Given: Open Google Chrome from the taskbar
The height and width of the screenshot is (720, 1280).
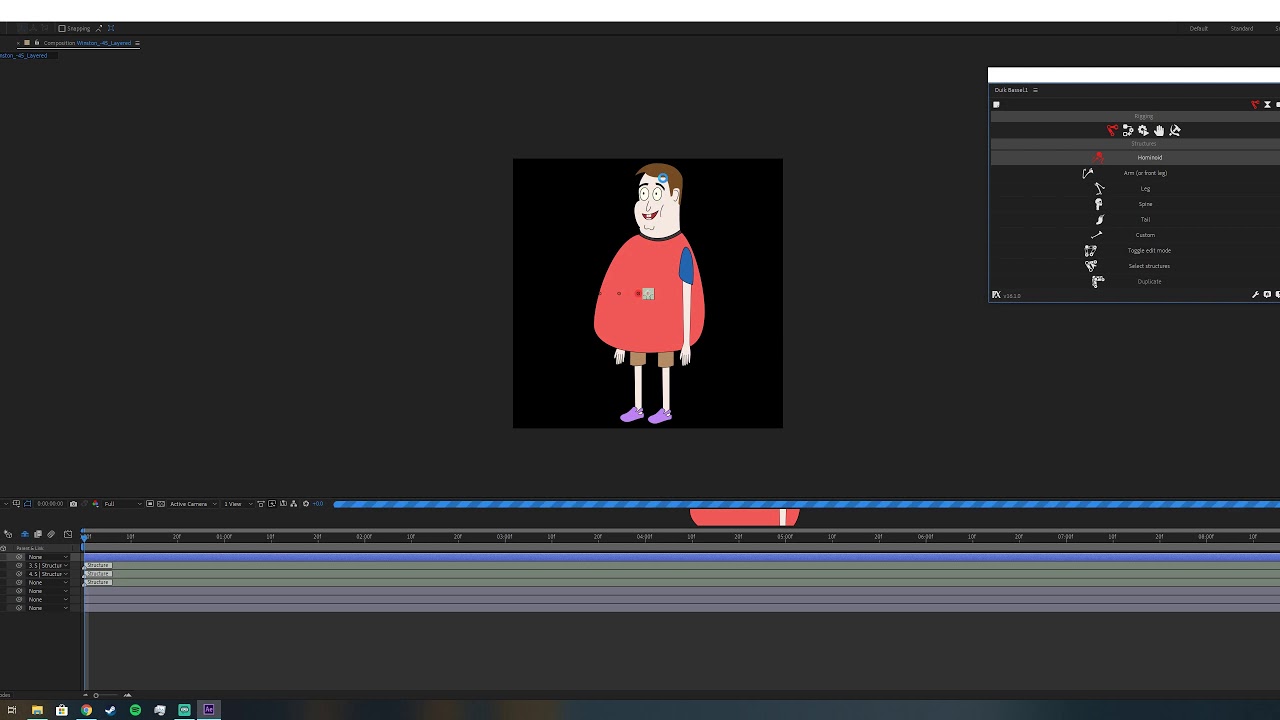Looking at the screenshot, I should tap(86, 710).
